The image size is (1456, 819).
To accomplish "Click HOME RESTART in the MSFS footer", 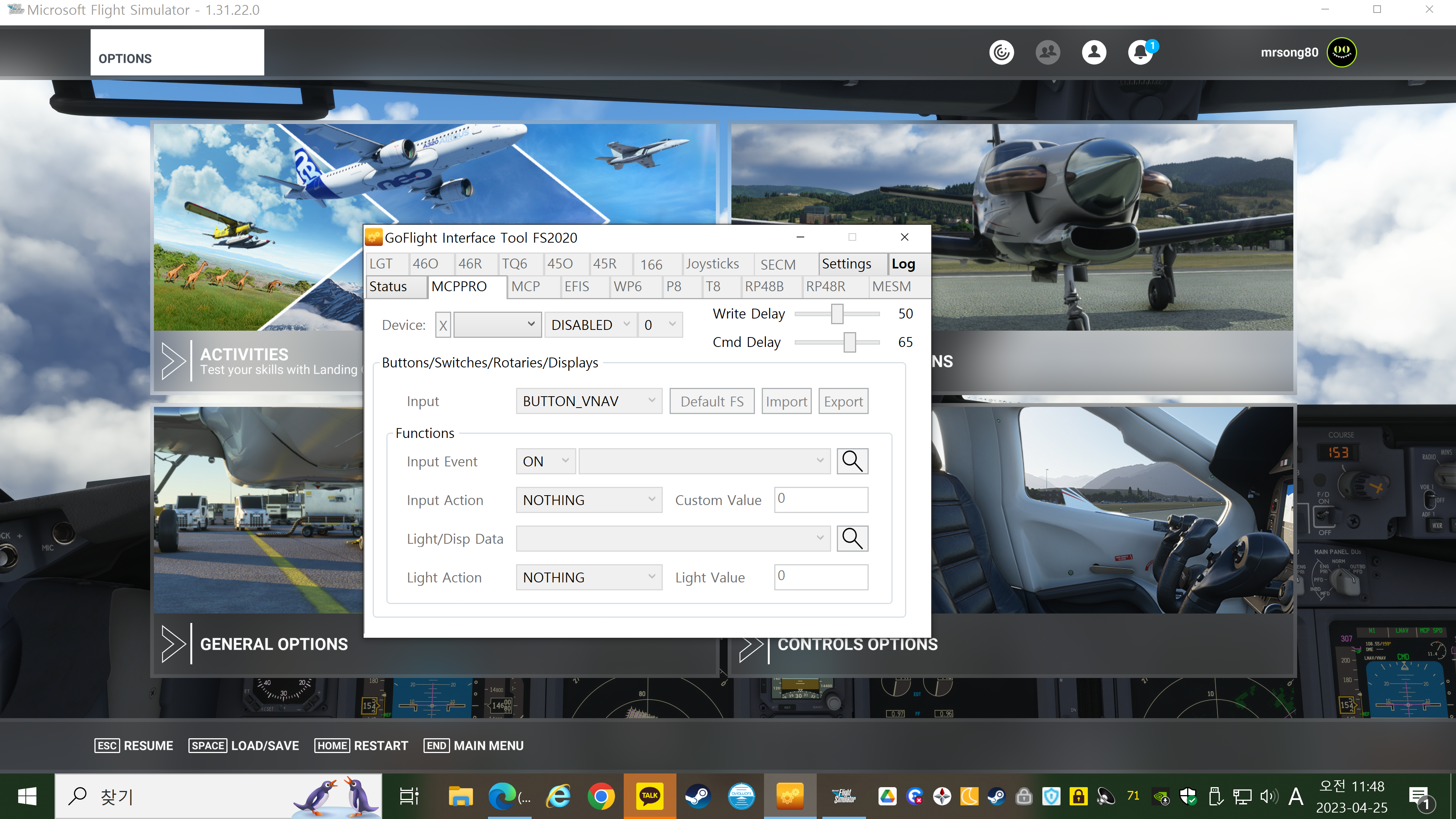I will tap(361, 746).
